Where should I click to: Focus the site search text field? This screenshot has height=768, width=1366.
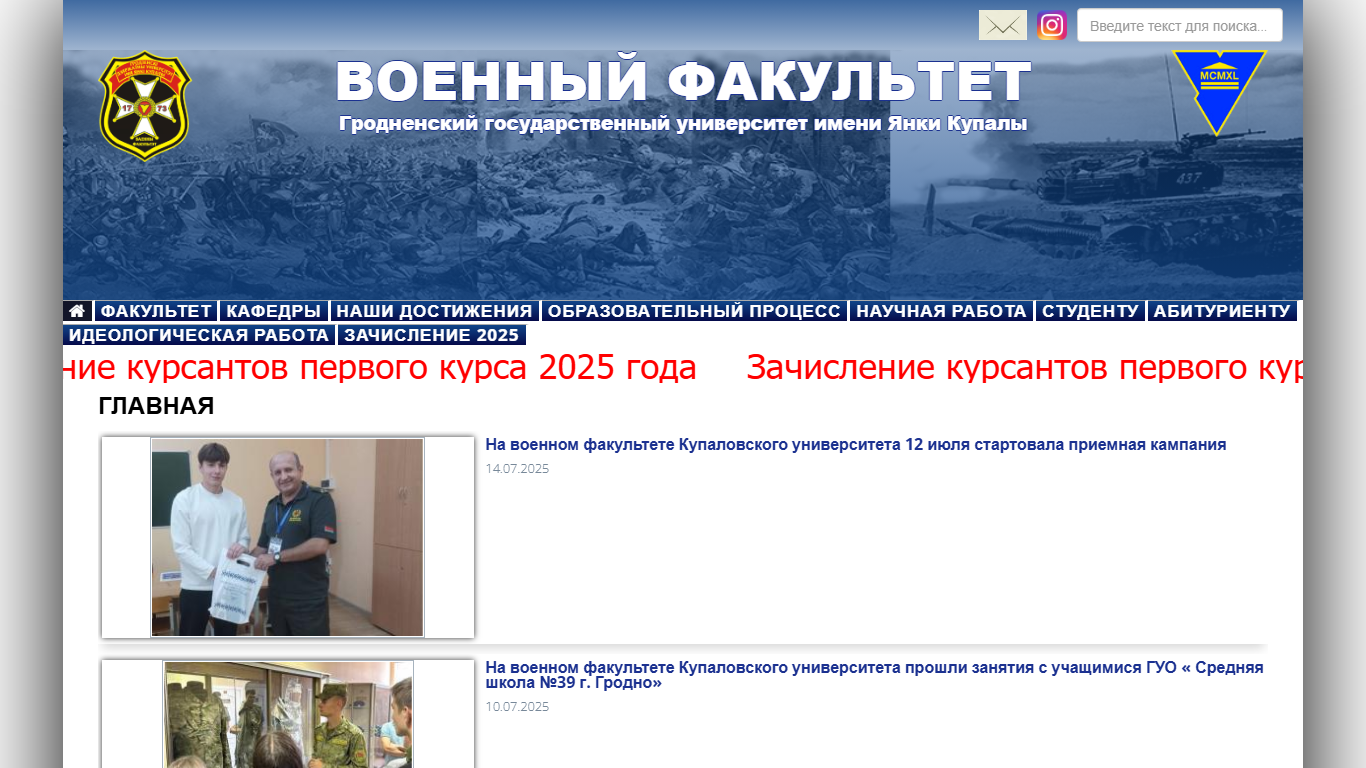pos(1180,25)
